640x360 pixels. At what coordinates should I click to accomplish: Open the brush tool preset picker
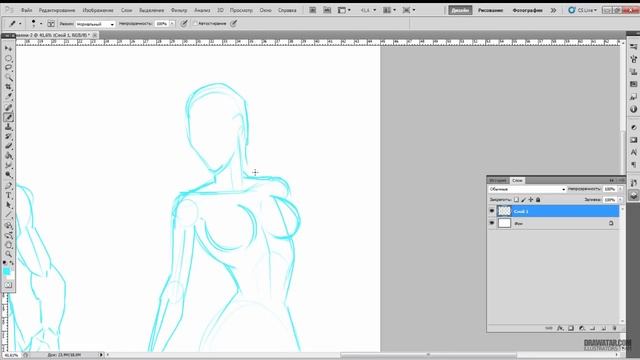(15, 24)
